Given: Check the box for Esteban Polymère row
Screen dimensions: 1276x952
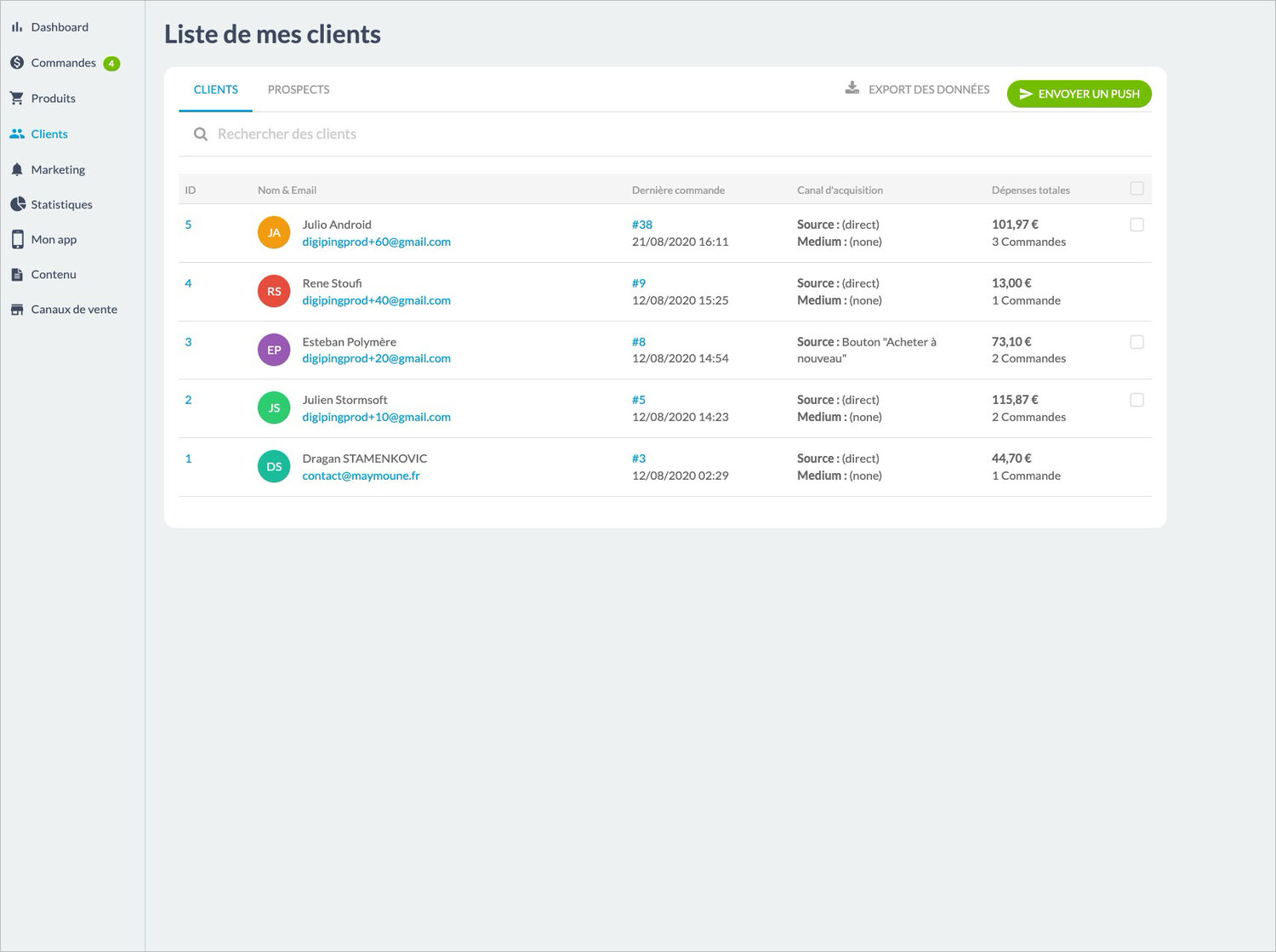Looking at the screenshot, I should [x=1136, y=342].
